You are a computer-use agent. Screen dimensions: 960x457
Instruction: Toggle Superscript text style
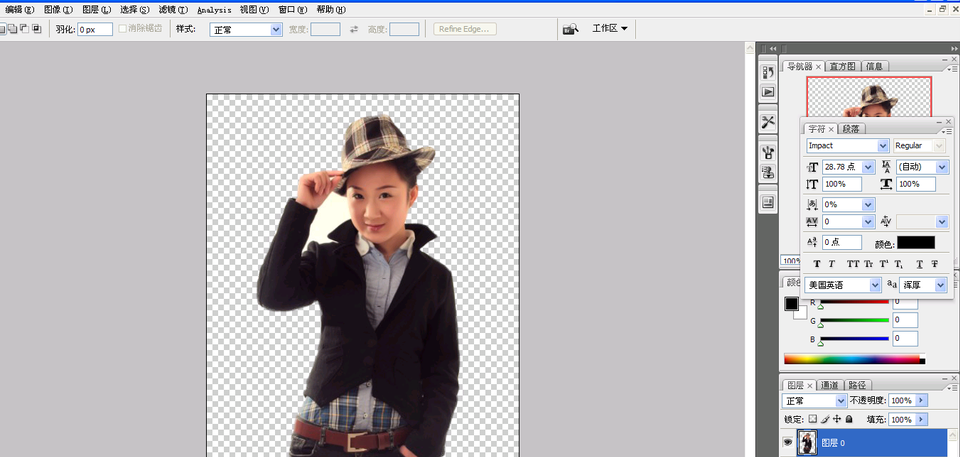click(x=883, y=264)
